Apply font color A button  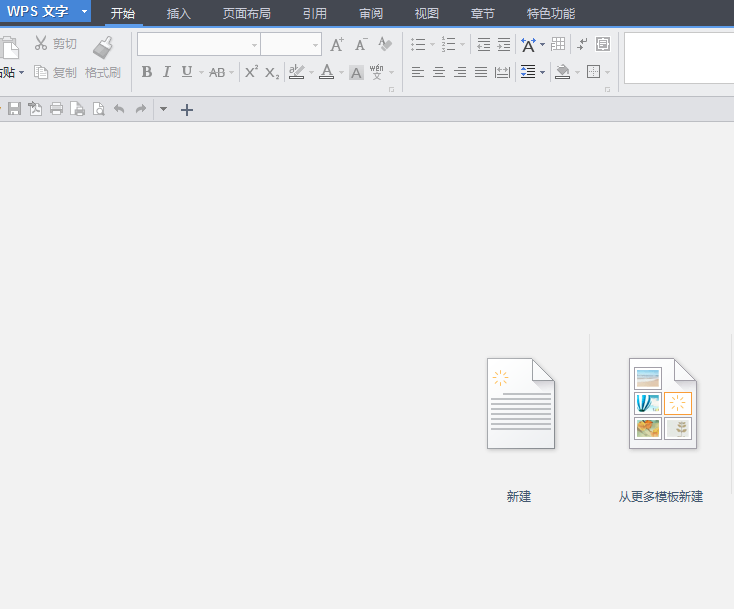(327, 72)
